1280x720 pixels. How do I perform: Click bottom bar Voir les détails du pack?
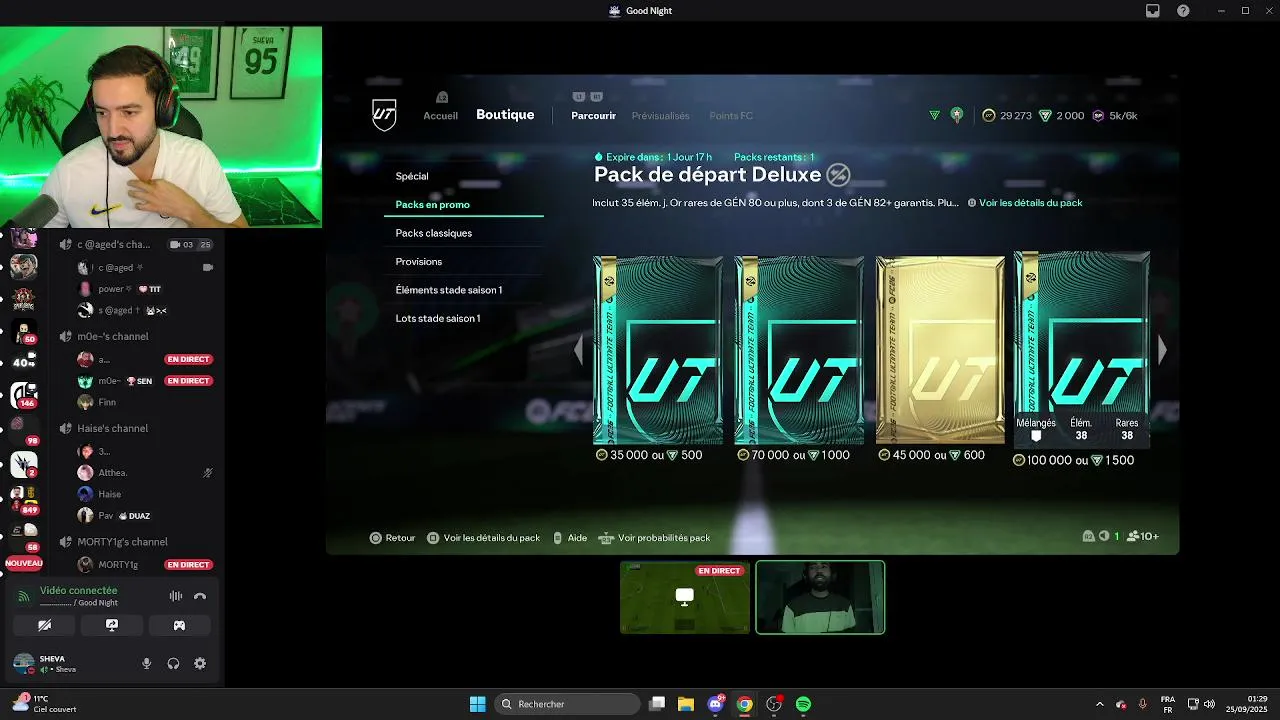coord(484,538)
